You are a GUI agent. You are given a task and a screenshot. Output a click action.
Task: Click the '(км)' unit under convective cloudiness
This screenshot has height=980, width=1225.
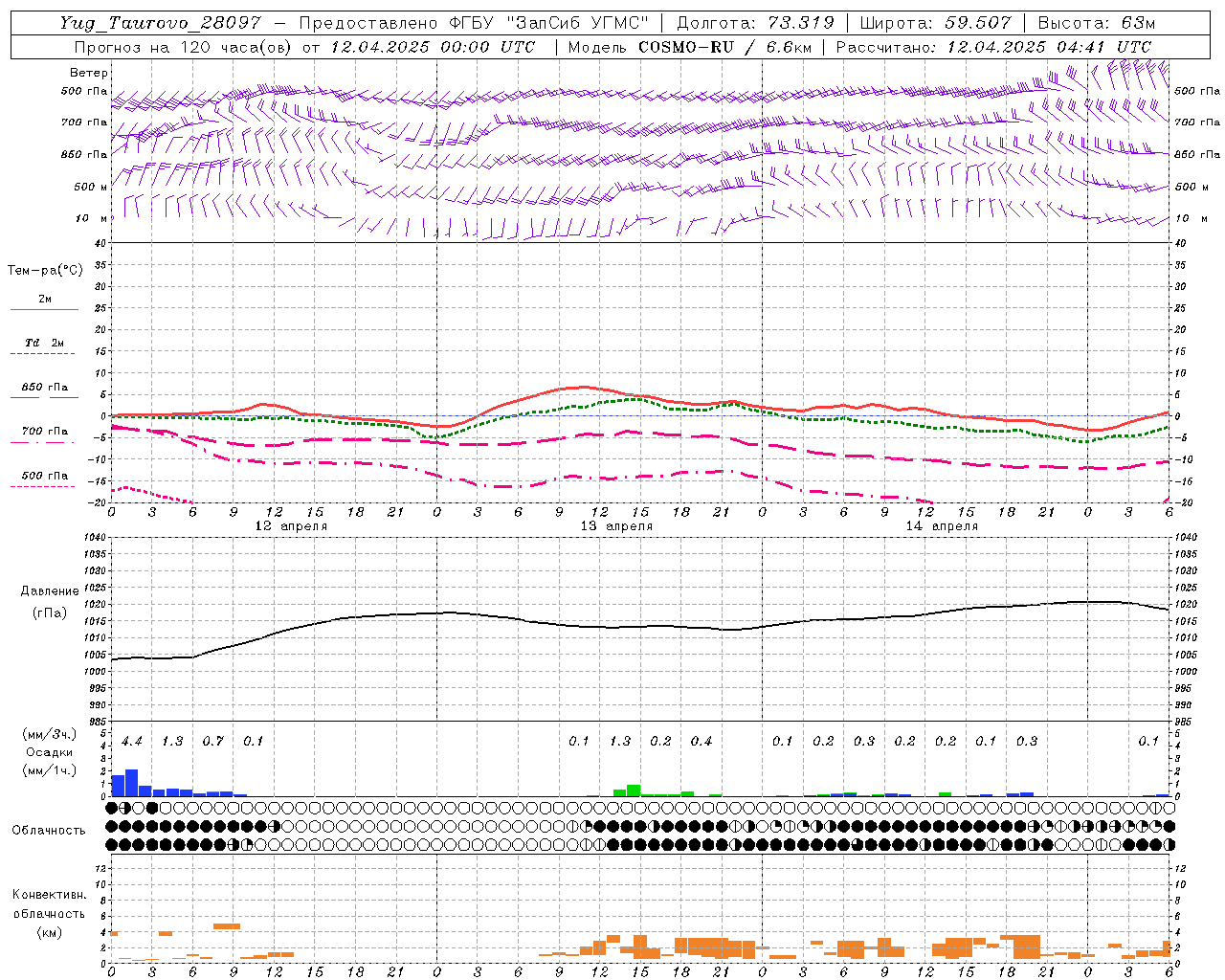(x=50, y=932)
